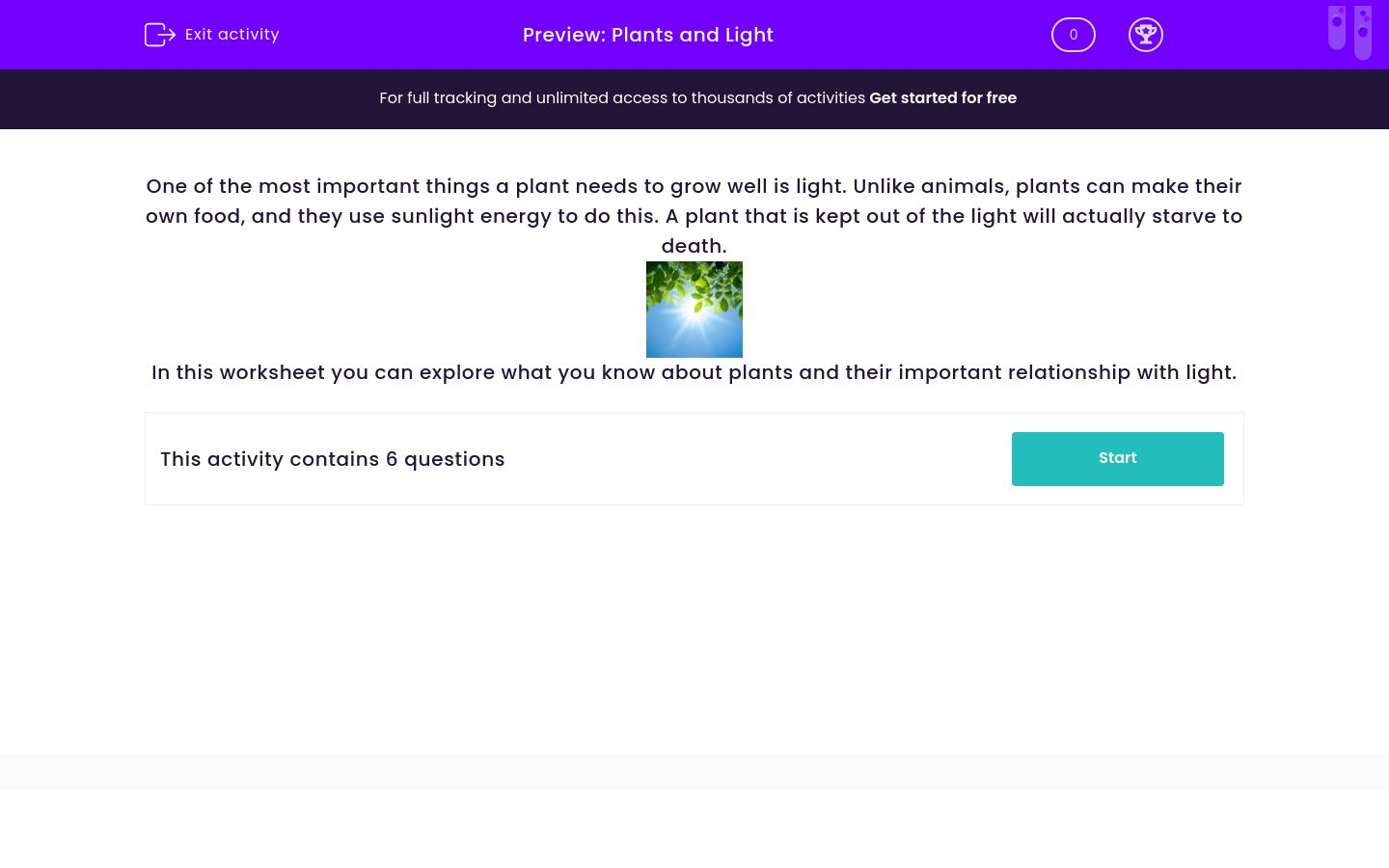
Task: Exit the activity via the header link
Action: (x=231, y=35)
